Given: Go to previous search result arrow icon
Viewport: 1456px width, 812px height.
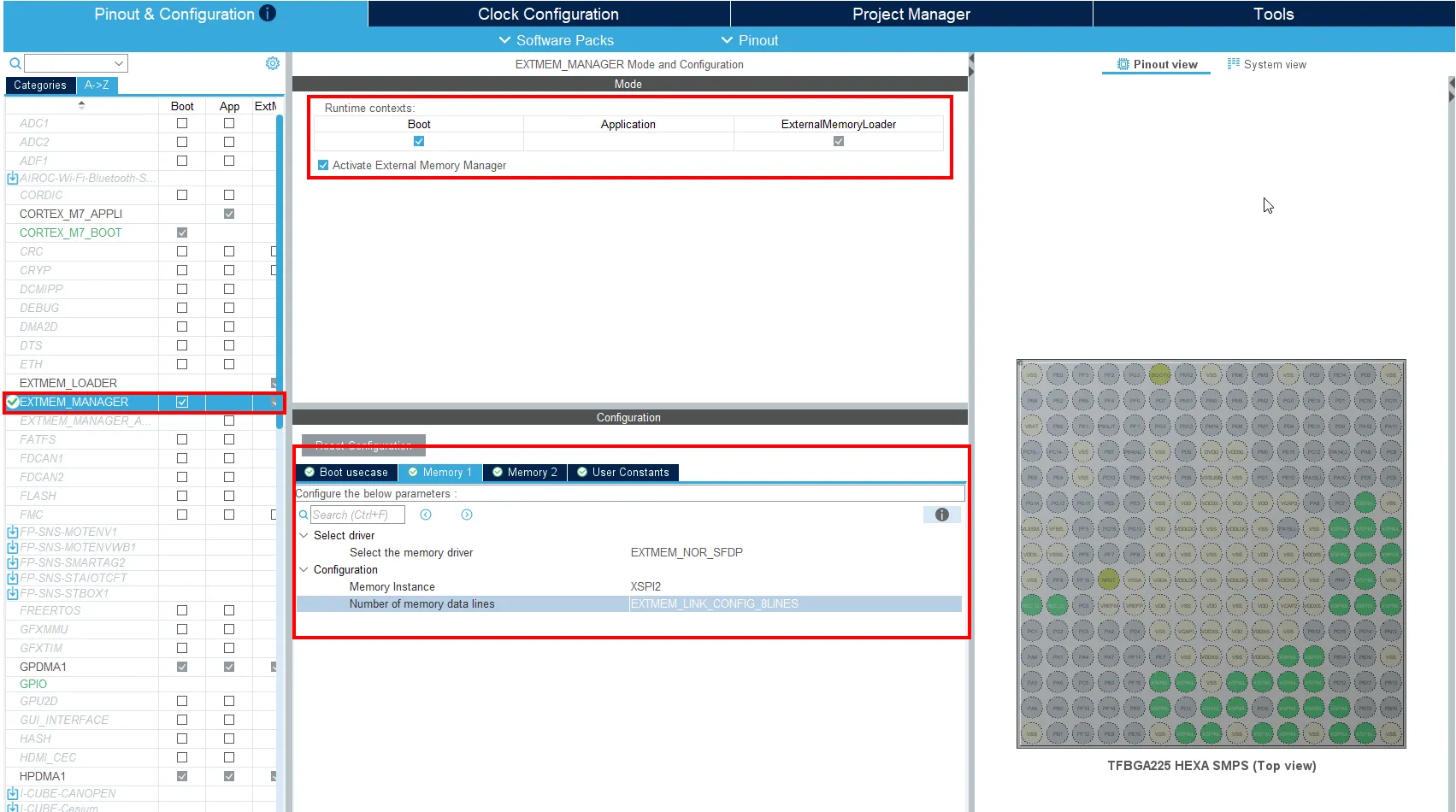Looking at the screenshot, I should coord(426,515).
